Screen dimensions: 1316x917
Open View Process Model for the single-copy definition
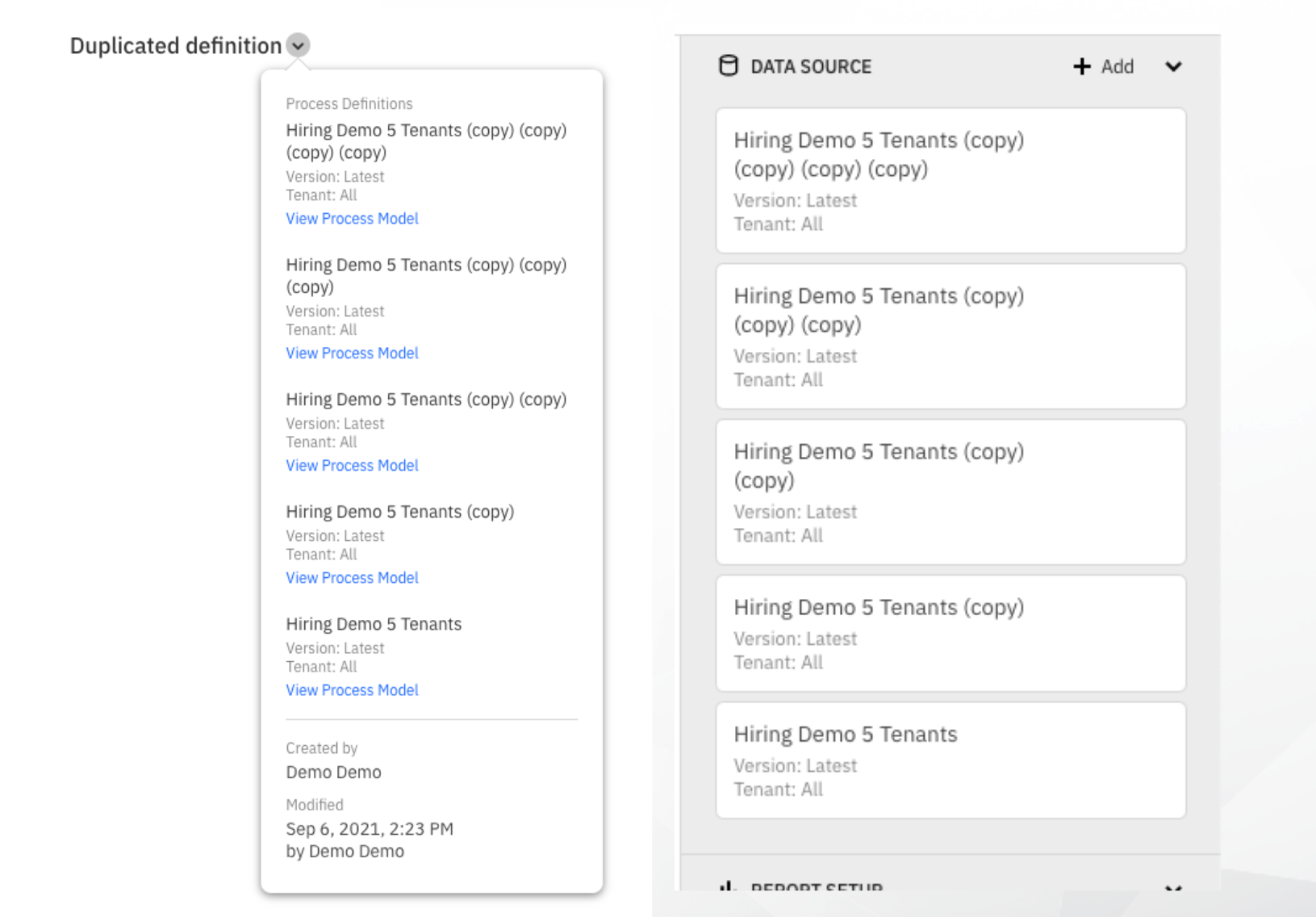click(352, 578)
